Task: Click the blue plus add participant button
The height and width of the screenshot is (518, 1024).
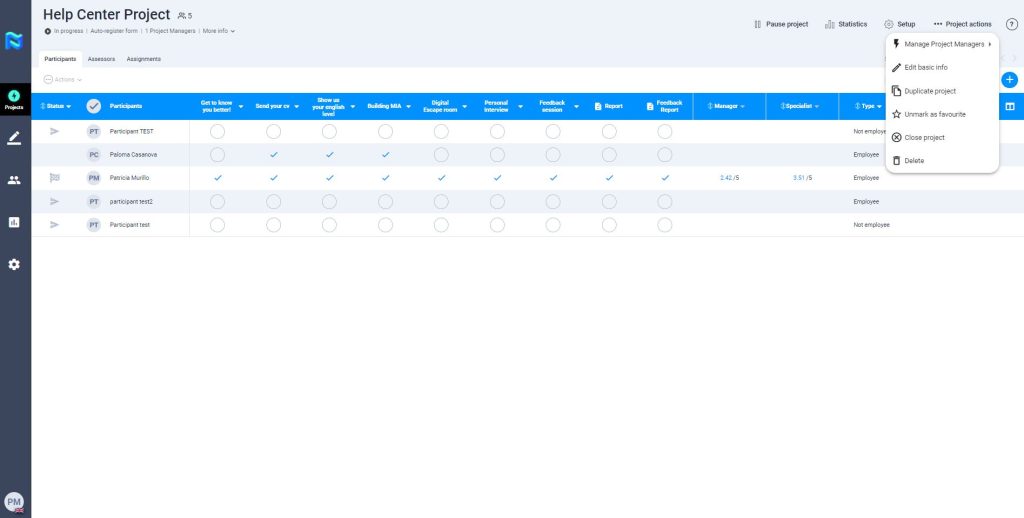Action: [x=1009, y=79]
